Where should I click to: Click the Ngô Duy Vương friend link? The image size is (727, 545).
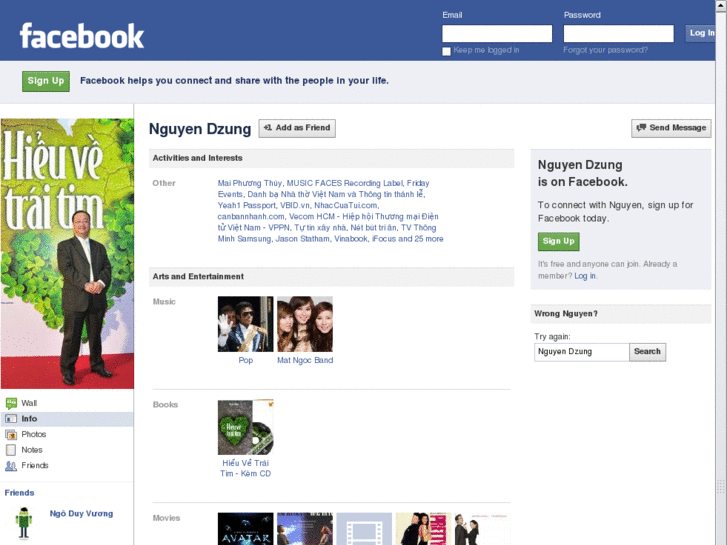(x=82, y=513)
